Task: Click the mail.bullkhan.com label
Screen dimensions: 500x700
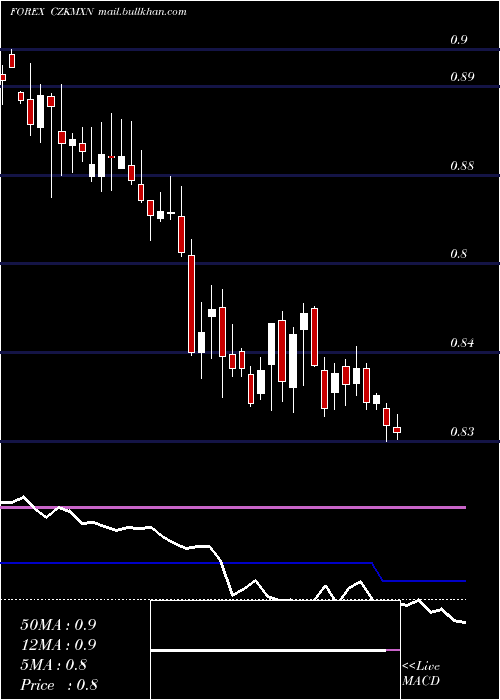Action: [x=141, y=12]
